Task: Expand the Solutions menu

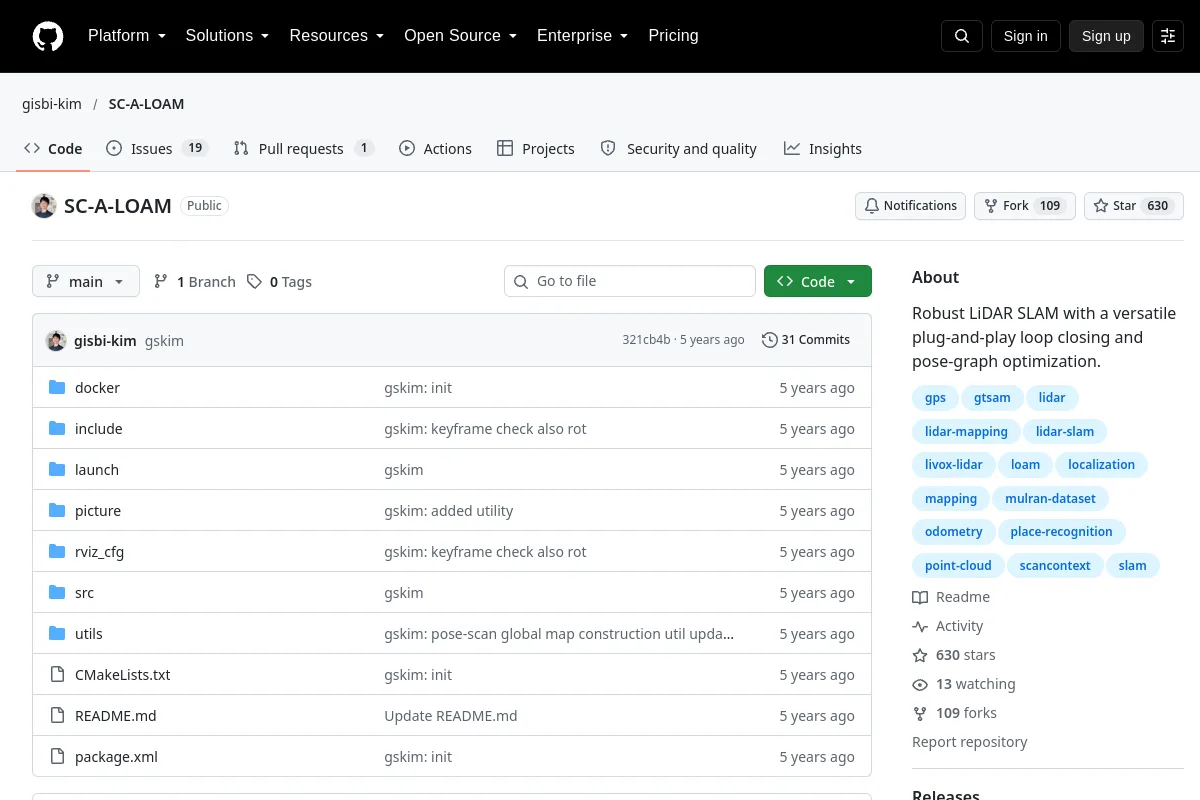Action: click(227, 36)
